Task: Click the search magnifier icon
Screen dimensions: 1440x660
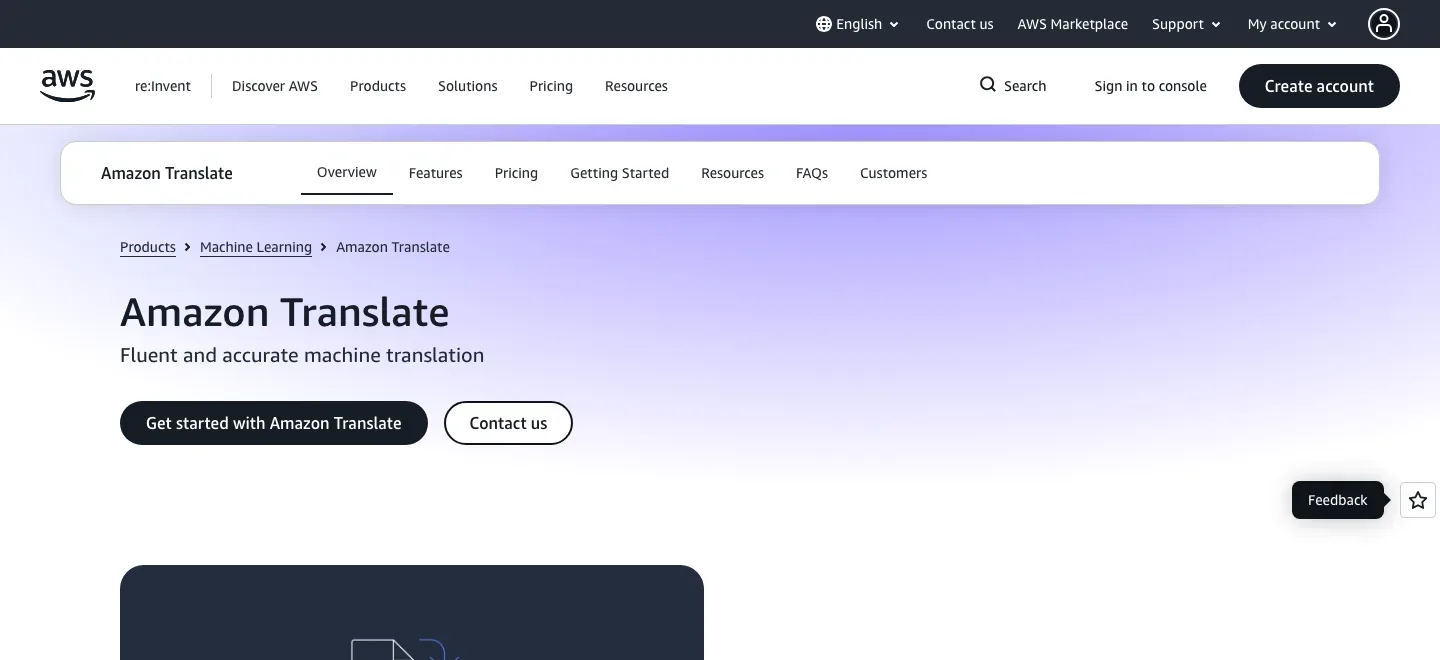Action: (x=988, y=85)
